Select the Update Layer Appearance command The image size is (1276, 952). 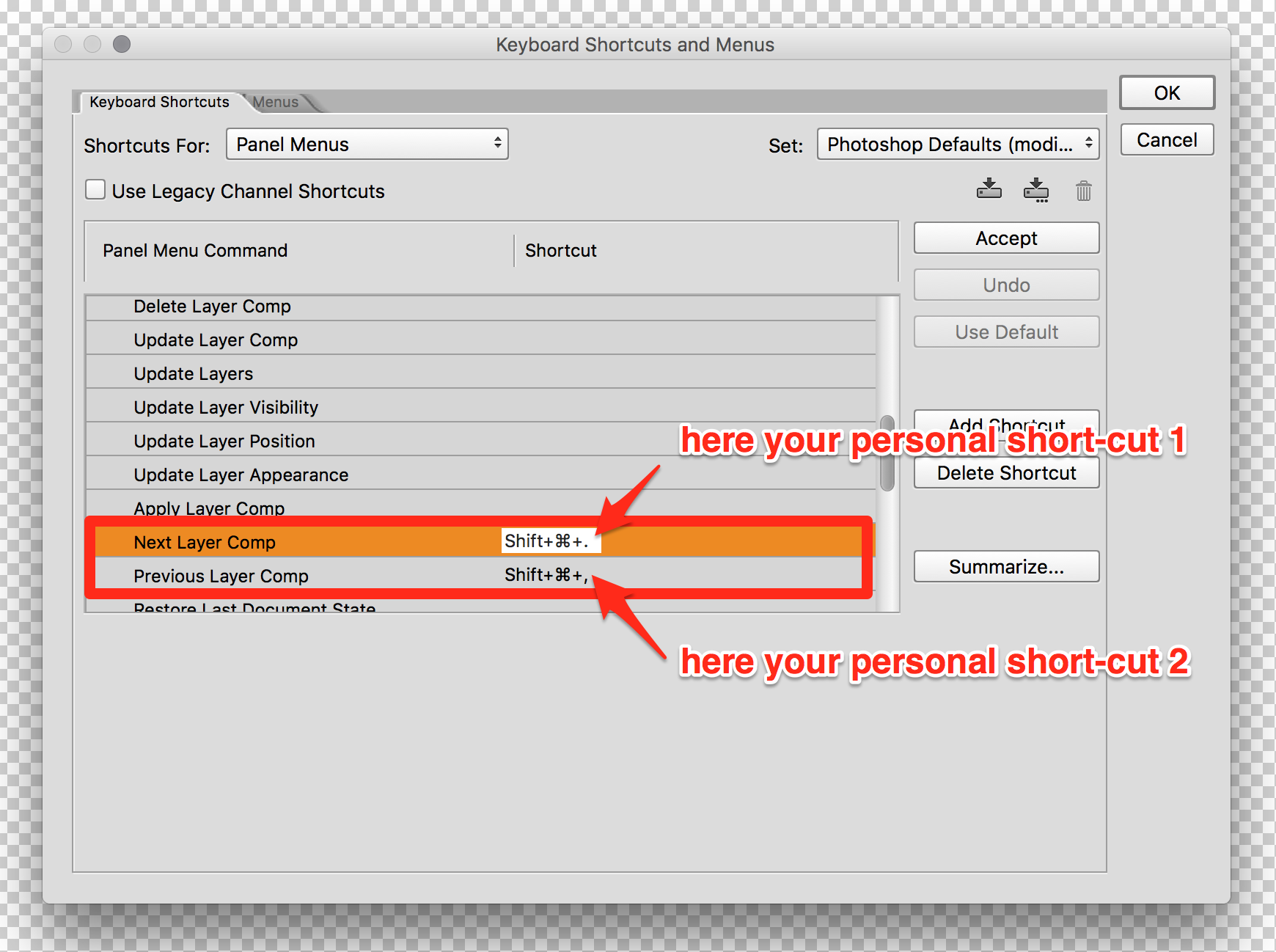click(241, 475)
